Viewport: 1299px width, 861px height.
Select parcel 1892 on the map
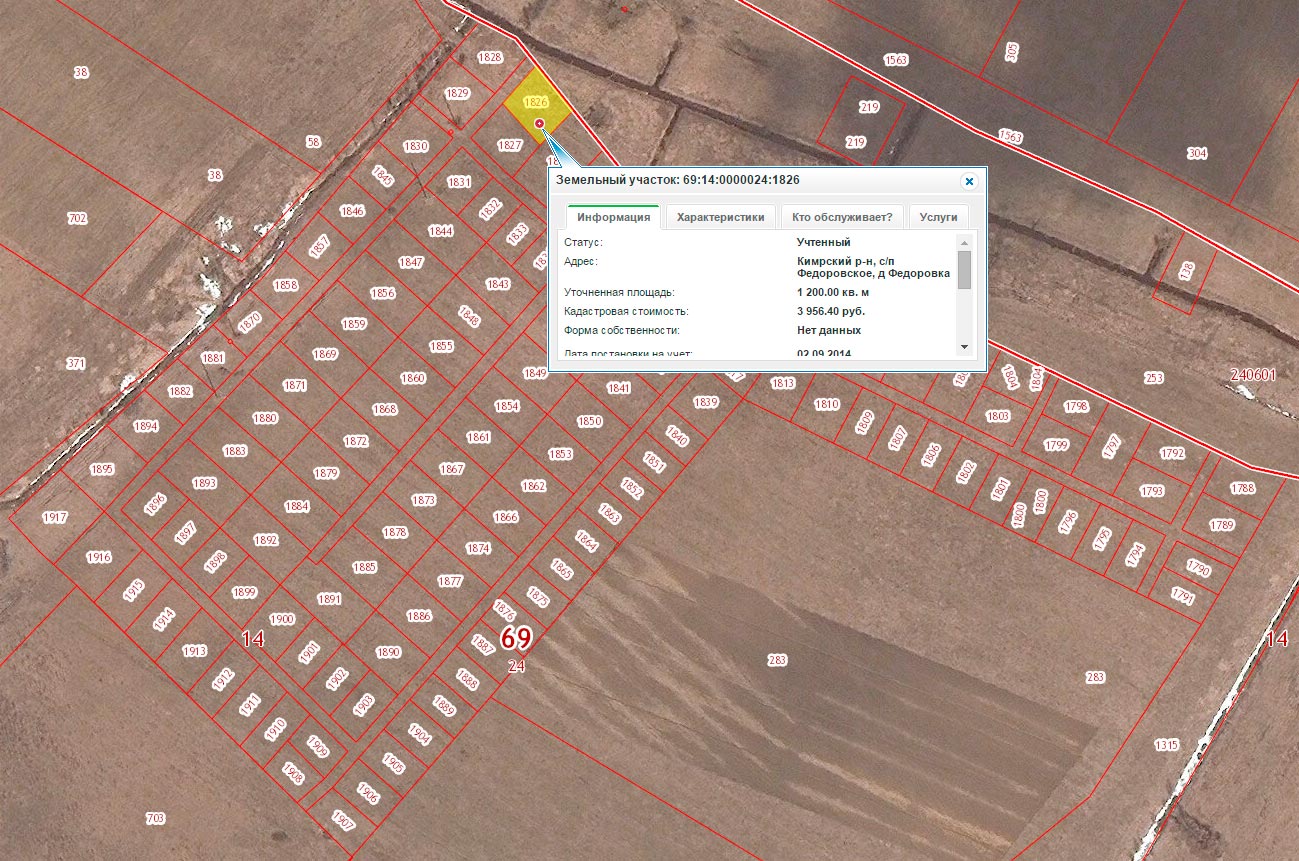pyautogui.click(x=265, y=540)
